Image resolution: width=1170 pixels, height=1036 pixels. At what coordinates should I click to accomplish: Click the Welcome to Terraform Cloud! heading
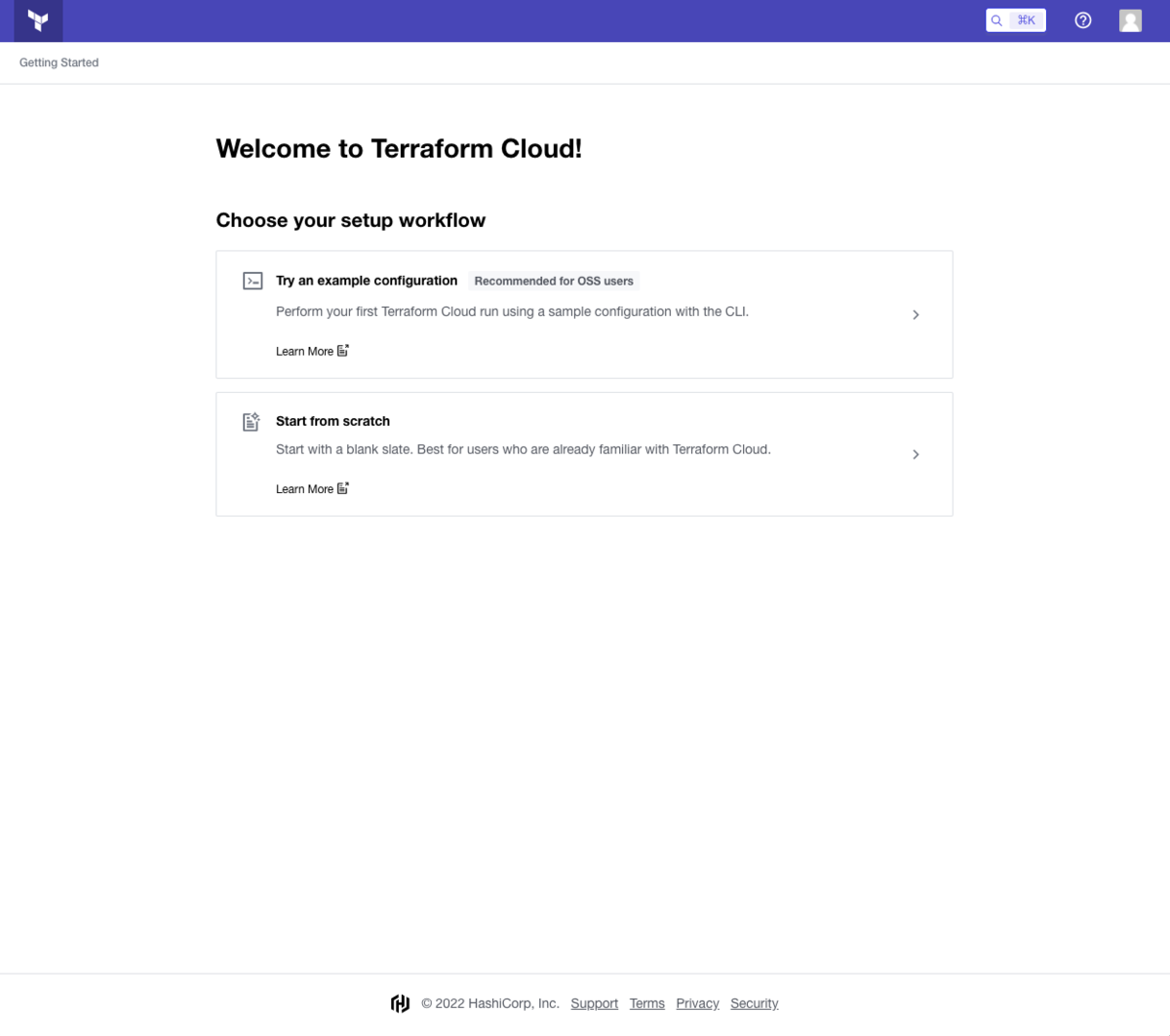point(399,148)
